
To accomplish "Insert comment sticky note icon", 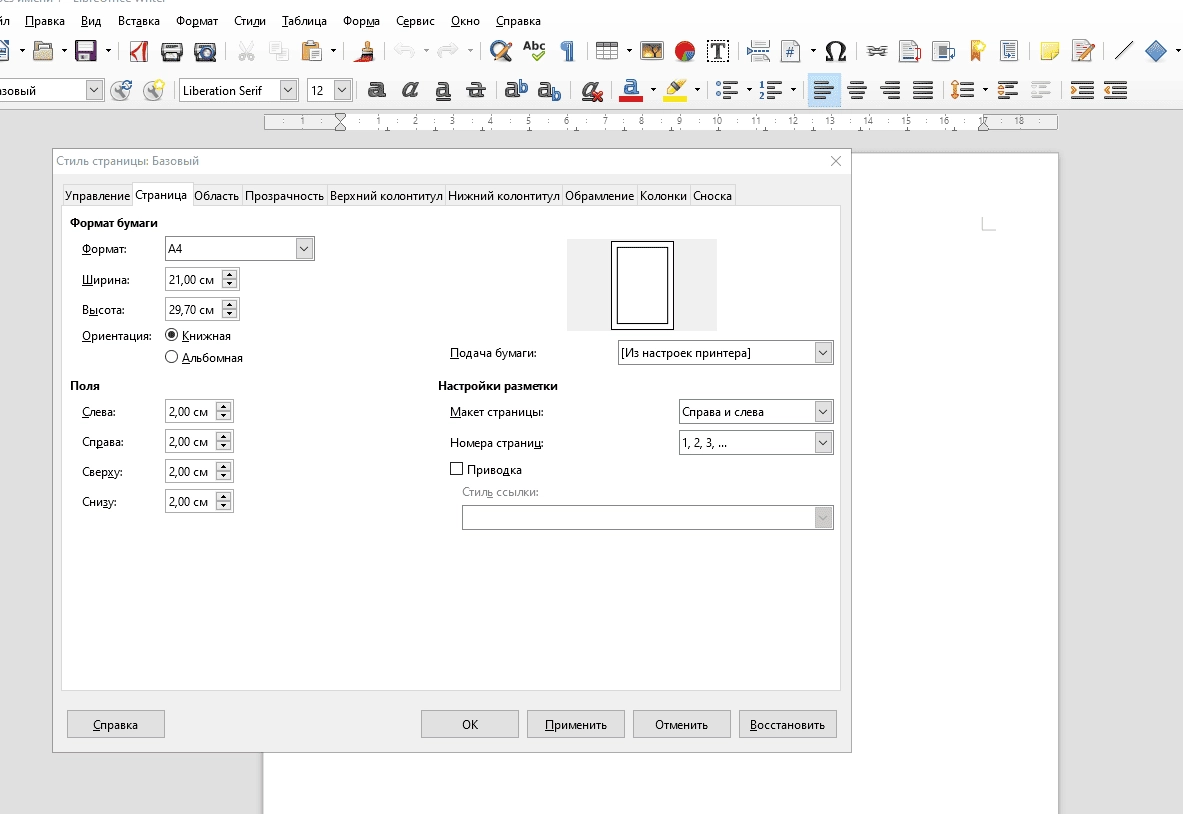I will coord(1049,51).
